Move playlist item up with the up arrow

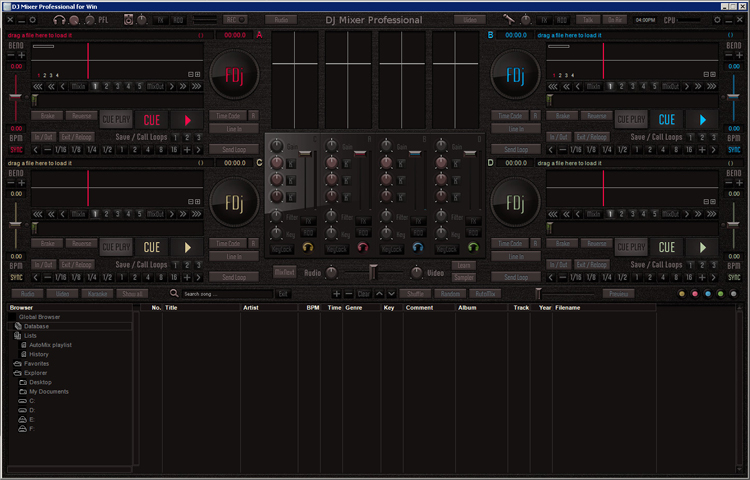[379, 294]
